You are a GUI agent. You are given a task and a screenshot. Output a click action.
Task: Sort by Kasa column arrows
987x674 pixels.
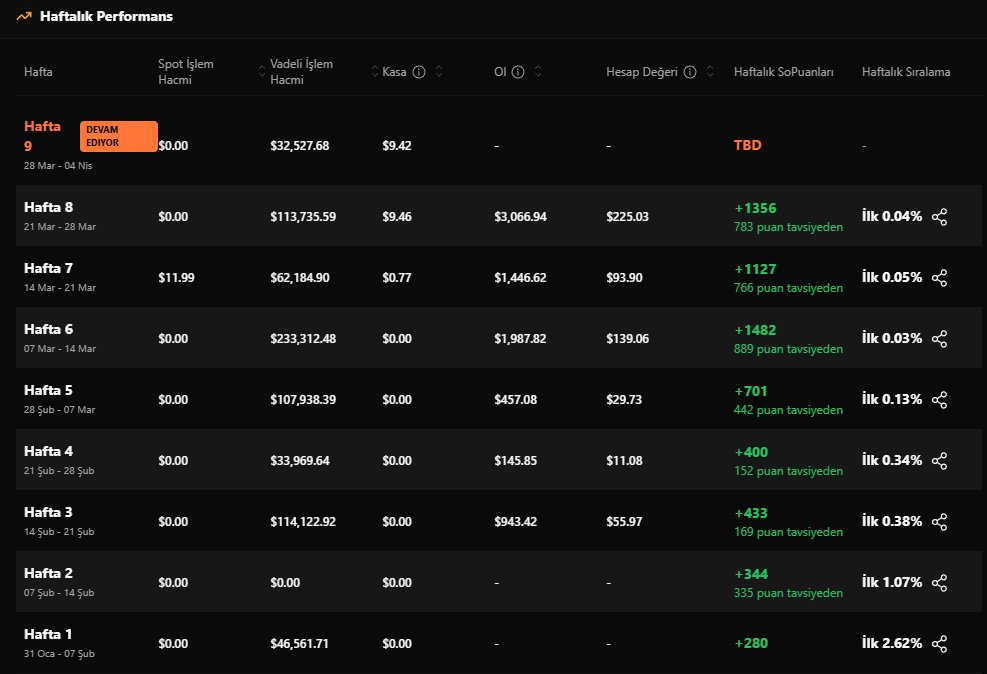439,72
